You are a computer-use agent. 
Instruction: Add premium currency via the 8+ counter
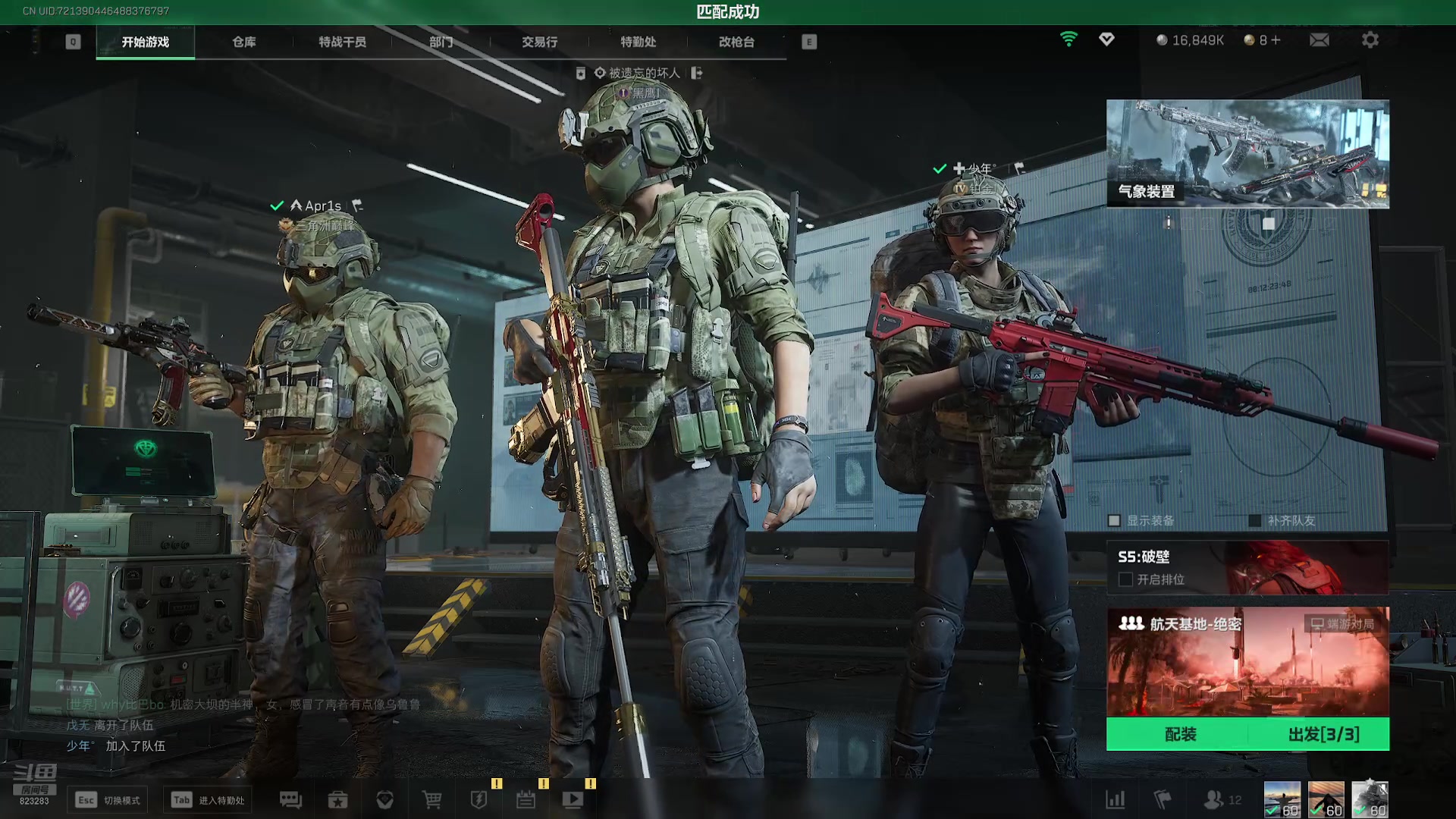(x=1263, y=40)
